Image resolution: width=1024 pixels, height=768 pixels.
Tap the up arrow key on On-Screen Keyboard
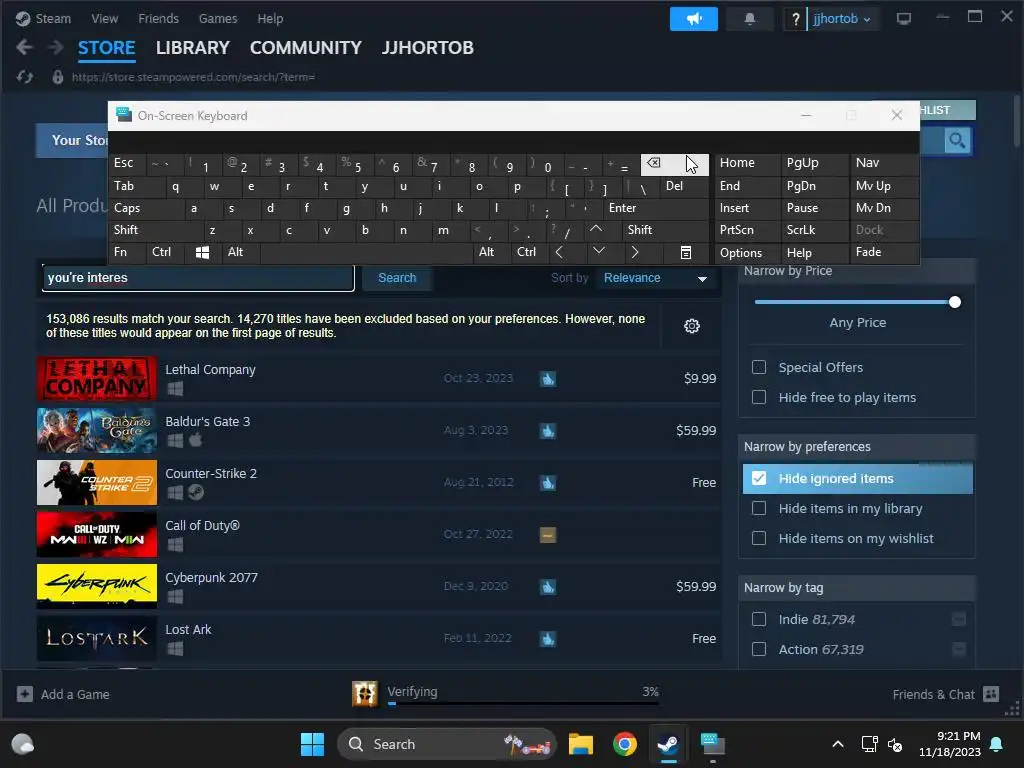(x=596, y=229)
